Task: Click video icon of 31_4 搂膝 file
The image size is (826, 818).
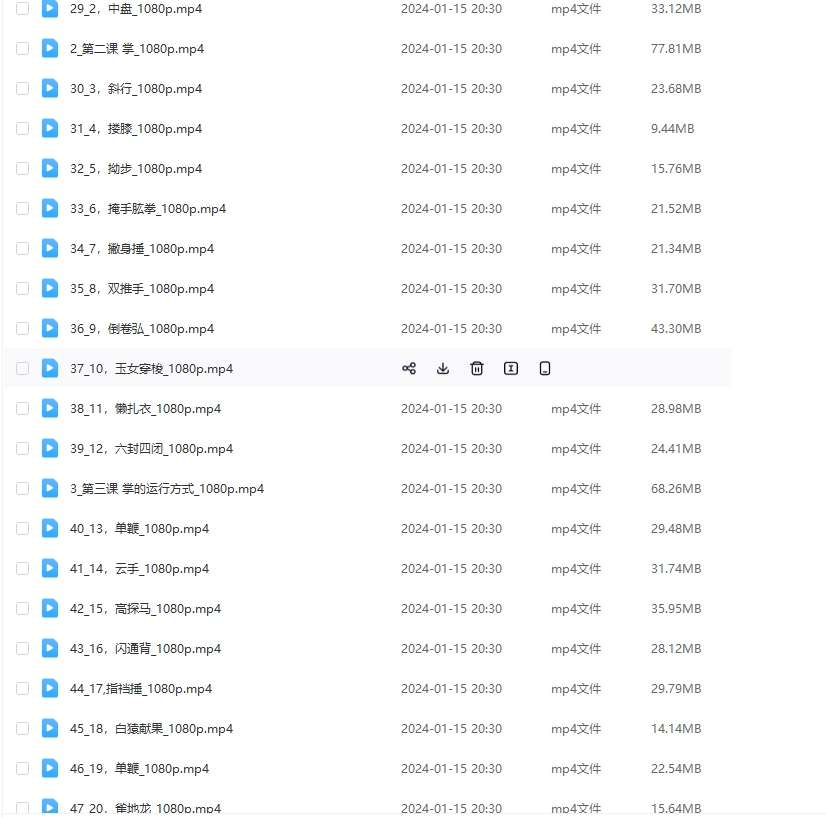Action: 50,128
